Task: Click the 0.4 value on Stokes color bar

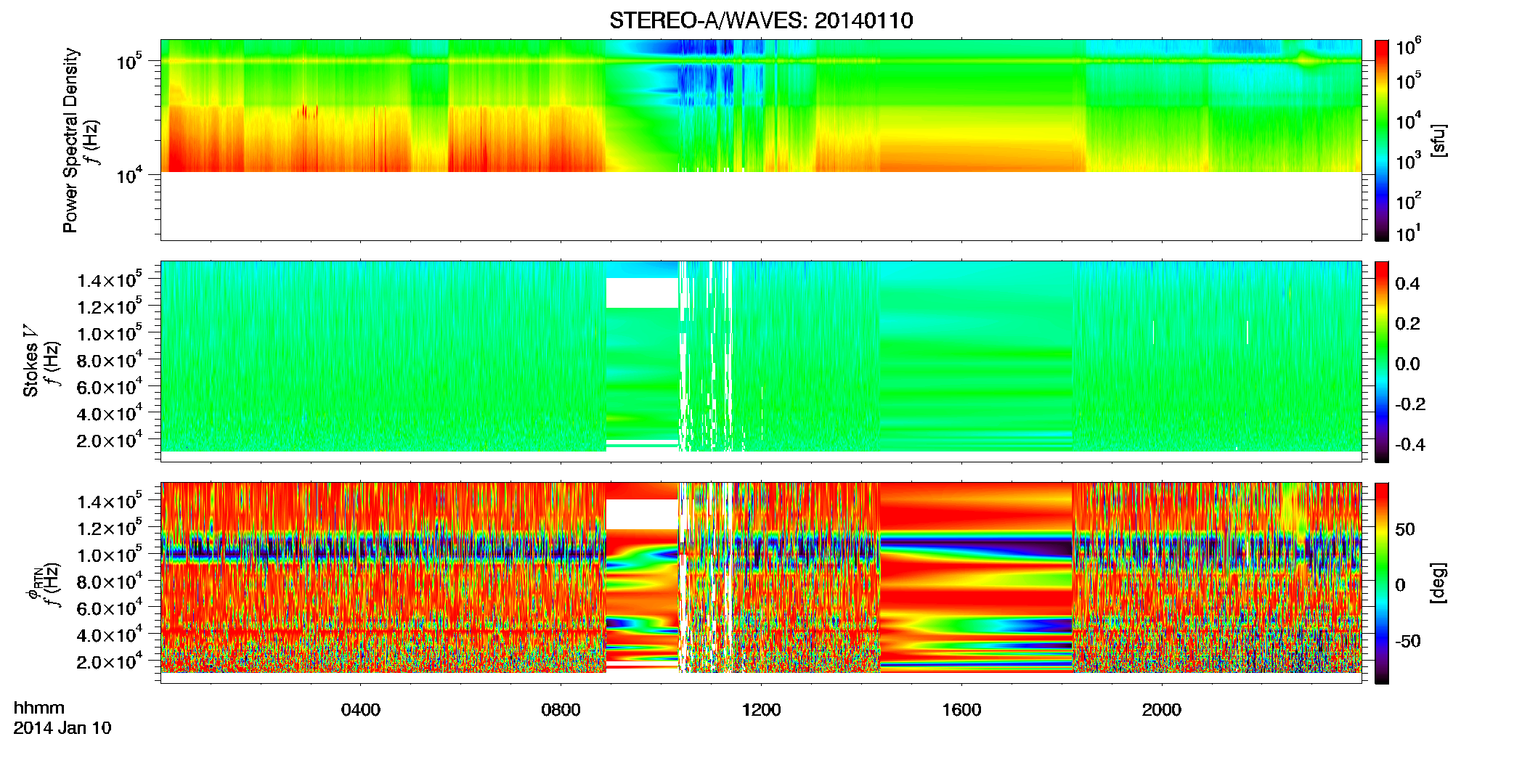Action: 1407,284
